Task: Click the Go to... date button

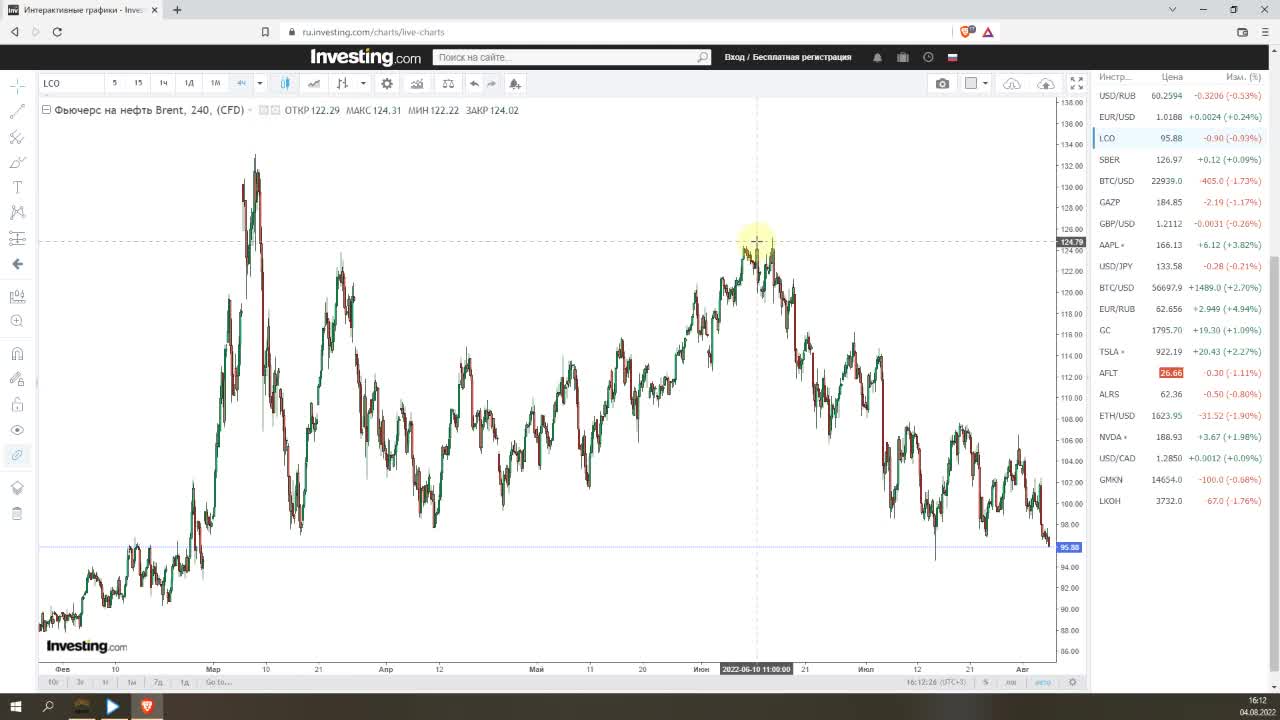Action: click(218, 682)
